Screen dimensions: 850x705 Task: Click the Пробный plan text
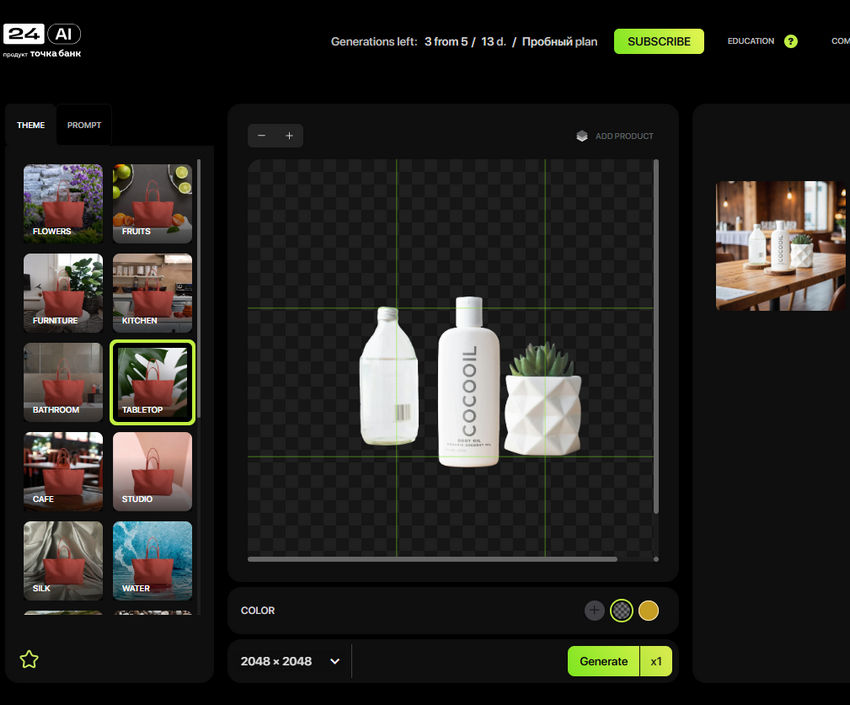[x=559, y=42]
